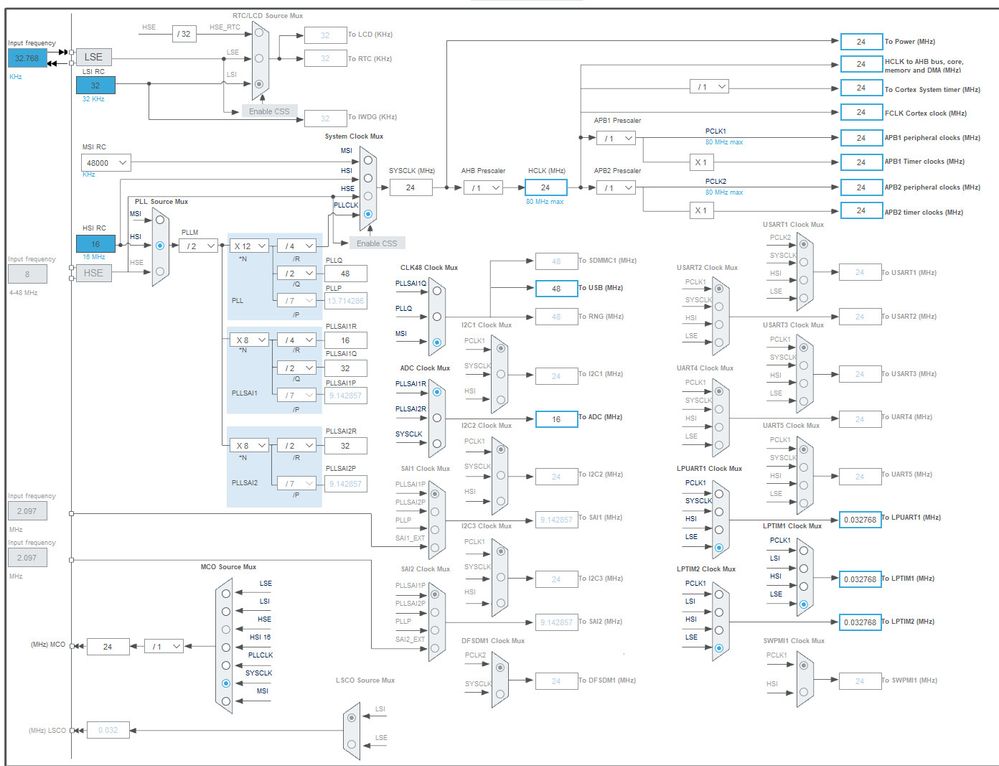Select MSI in System Clock Mux
Screen dimensions: 999x766
pos(368,161)
